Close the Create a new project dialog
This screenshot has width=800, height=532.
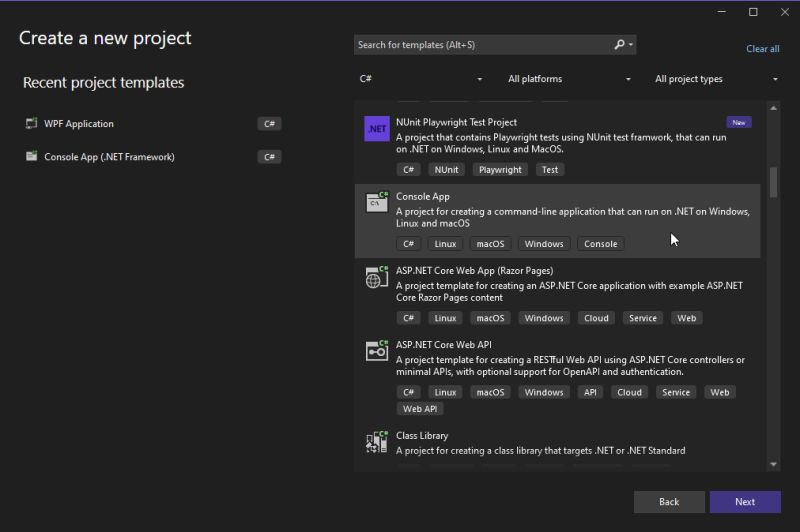click(785, 12)
